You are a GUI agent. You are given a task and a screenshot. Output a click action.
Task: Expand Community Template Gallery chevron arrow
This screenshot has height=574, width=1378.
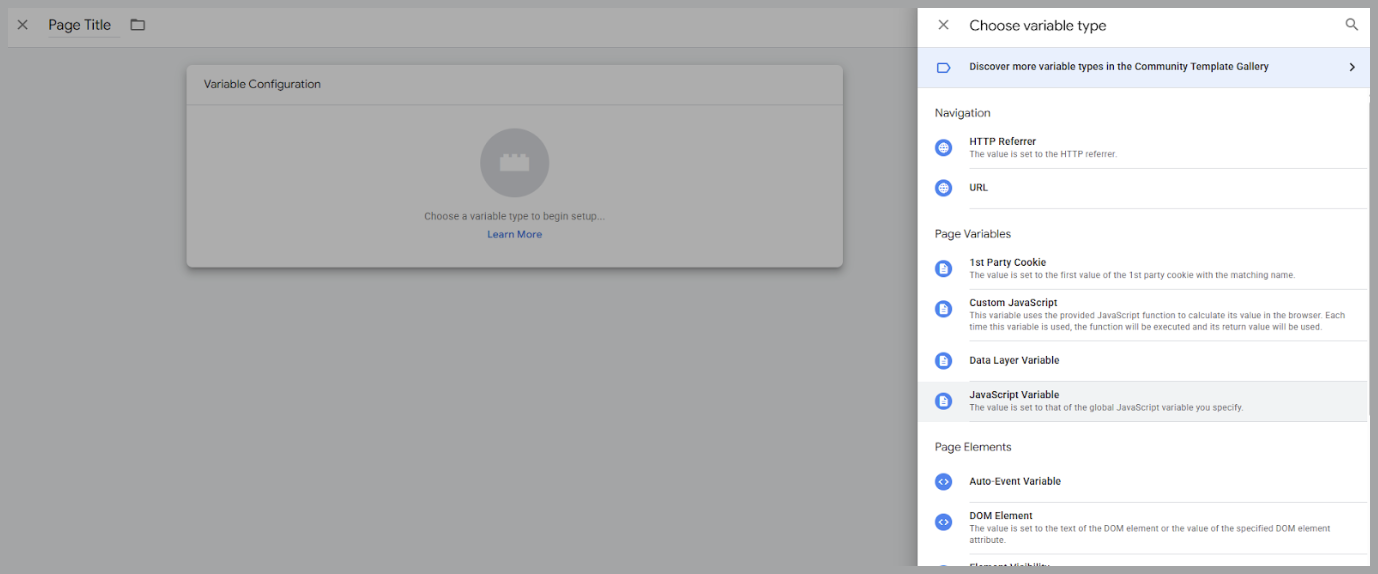[1352, 67]
